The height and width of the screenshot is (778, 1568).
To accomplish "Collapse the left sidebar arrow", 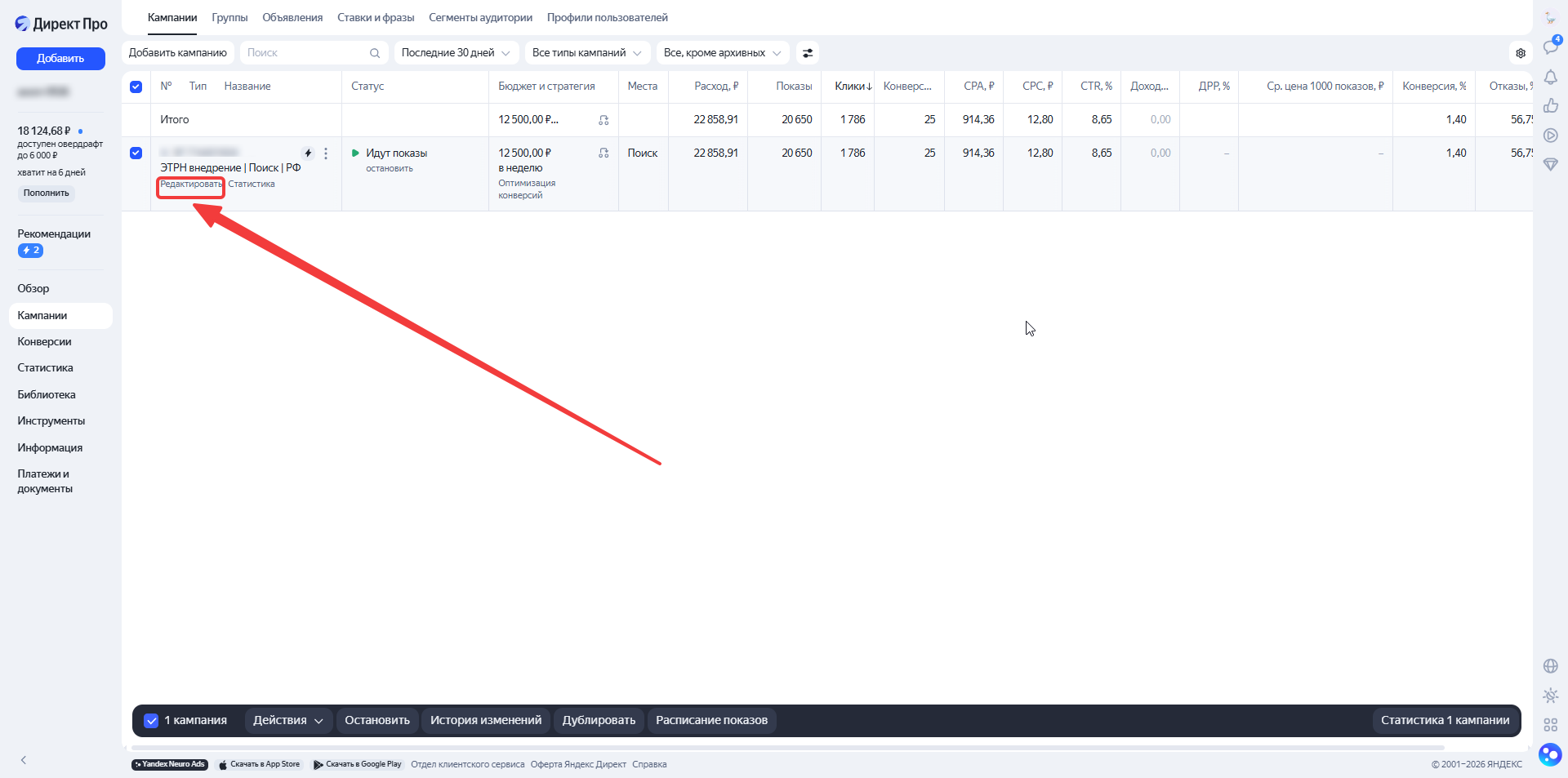I will click(x=24, y=760).
